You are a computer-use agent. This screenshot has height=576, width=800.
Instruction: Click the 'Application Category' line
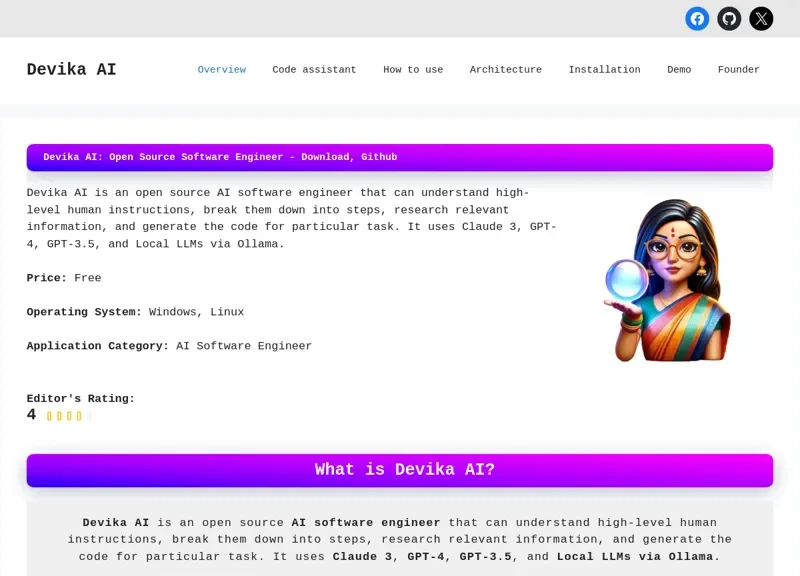[x=169, y=346]
